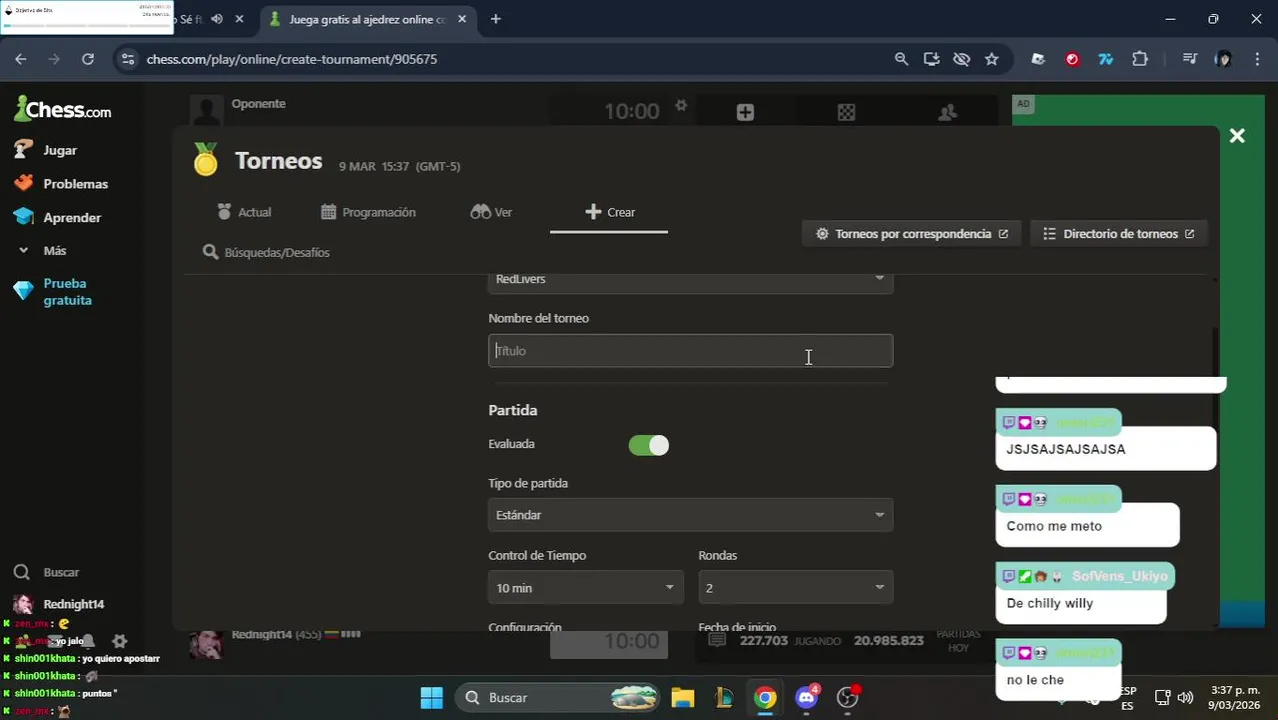Open a new browser tab
The height and width of the screenshot is (720, 1278).
point(495,19)
